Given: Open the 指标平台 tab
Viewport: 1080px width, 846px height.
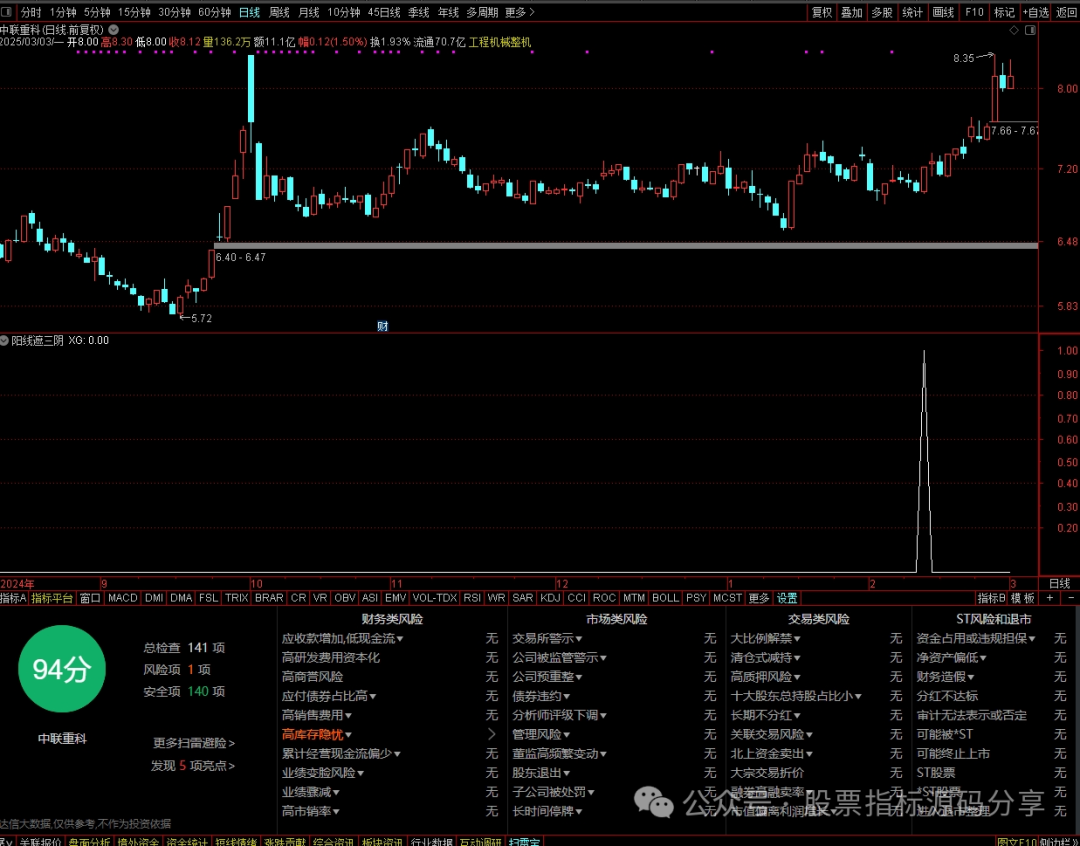Looking at the screenshot, I should 52,598.
